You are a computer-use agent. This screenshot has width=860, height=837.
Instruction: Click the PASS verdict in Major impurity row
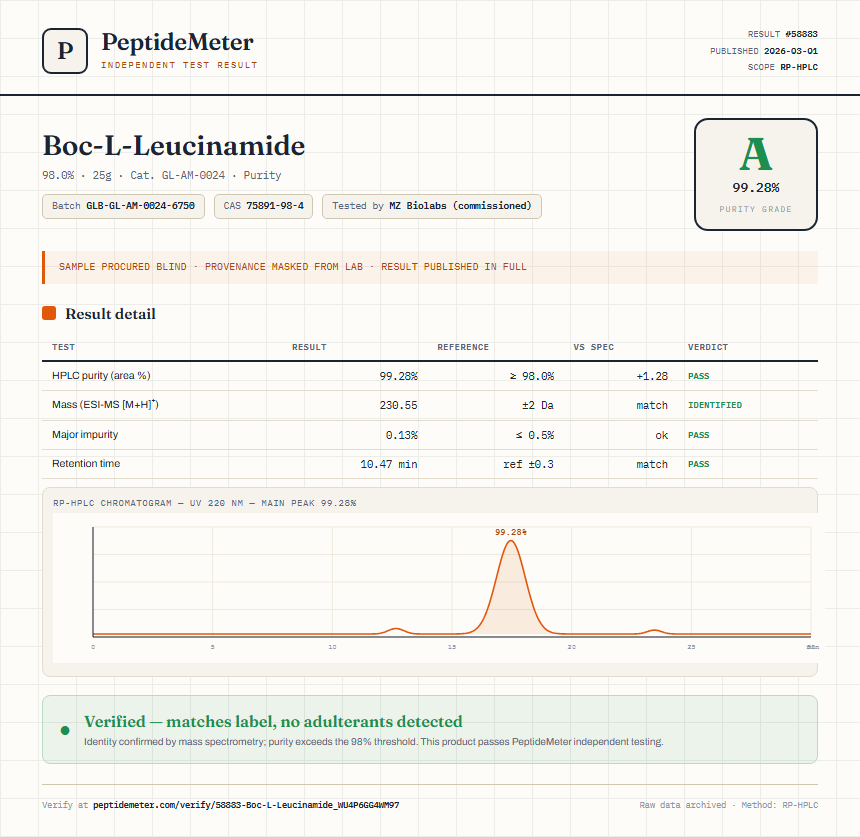pyautogui.click(x=699, y=435)
